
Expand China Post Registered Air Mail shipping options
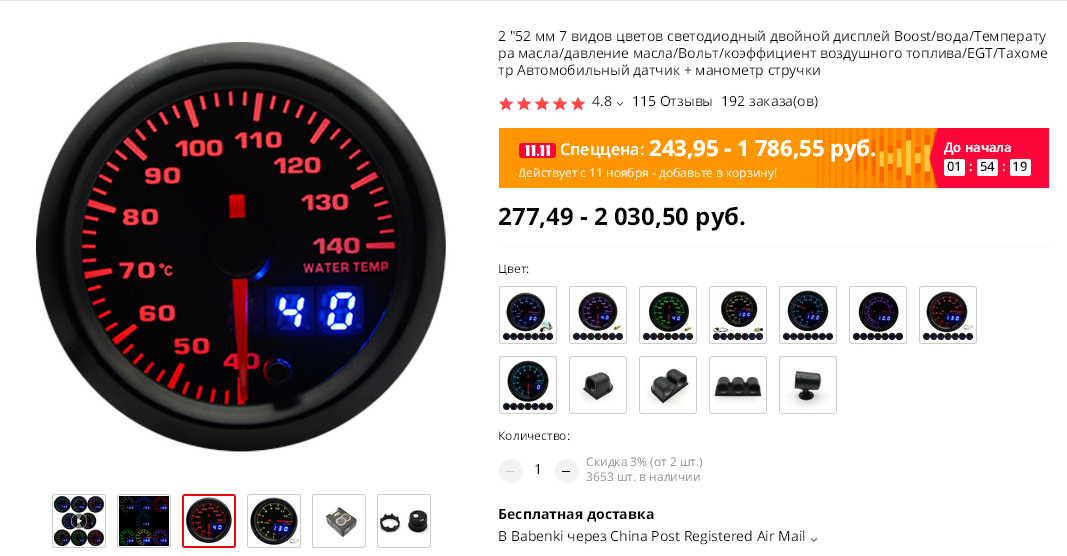click(812, 538)
